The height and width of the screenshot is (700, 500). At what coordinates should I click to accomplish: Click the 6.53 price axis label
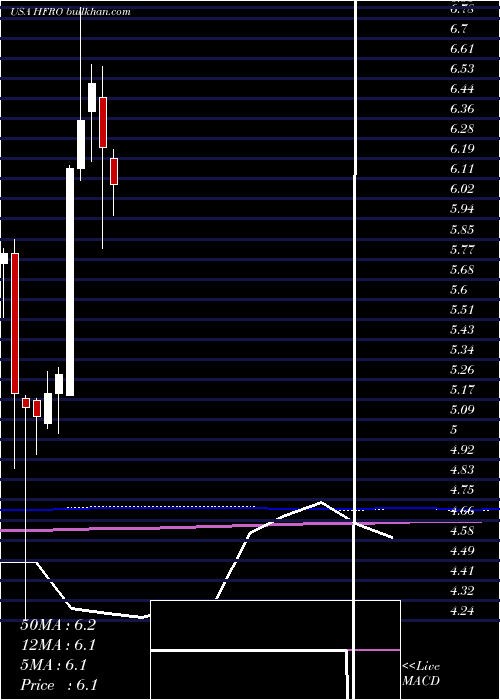pos(462,69)
